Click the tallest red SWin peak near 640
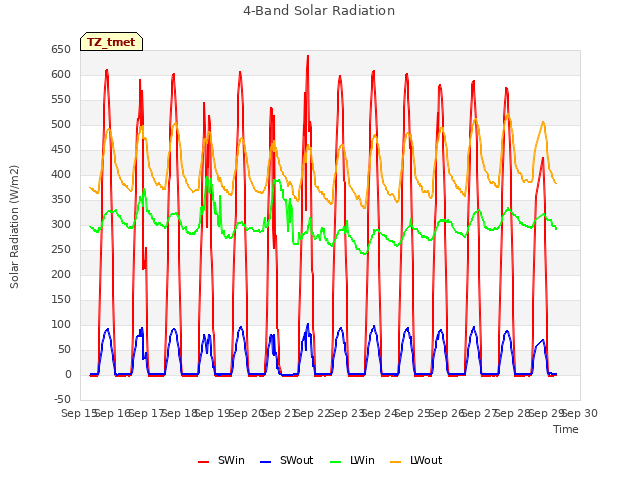The height and width of the screenshot is (480, 640). pyautogui.click(x=308, y=56)
